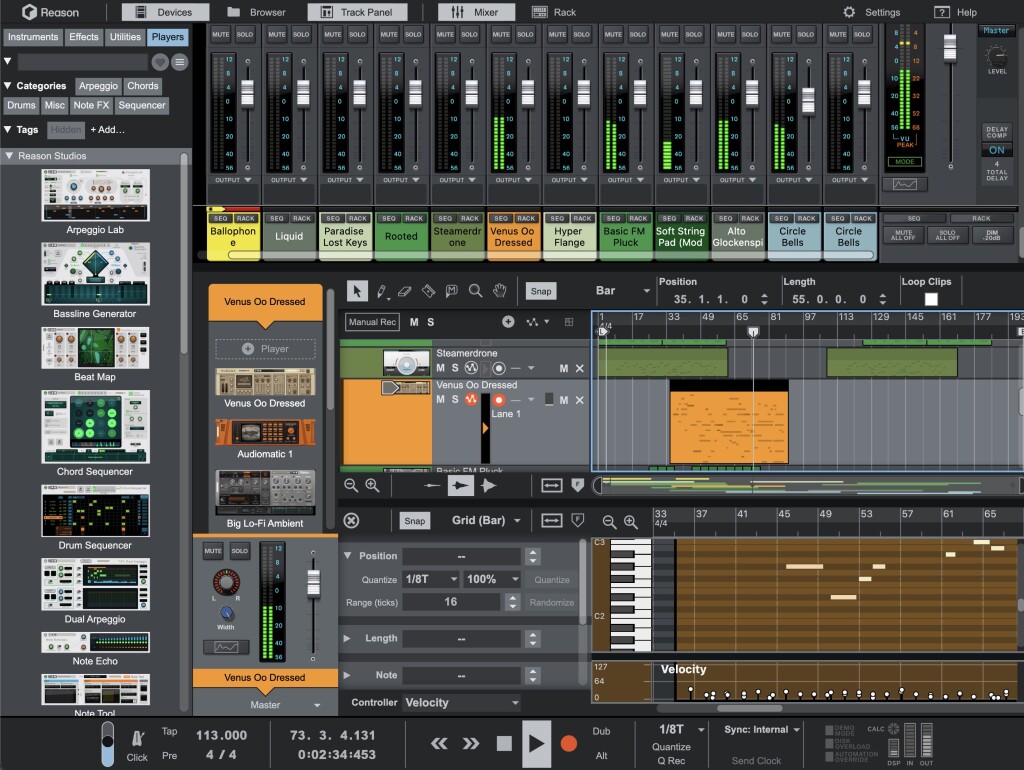Toggle delay compensation ON button
The height and width of the screenshot is (770, 1024).
pyautogui.click(x=997, y=150)
